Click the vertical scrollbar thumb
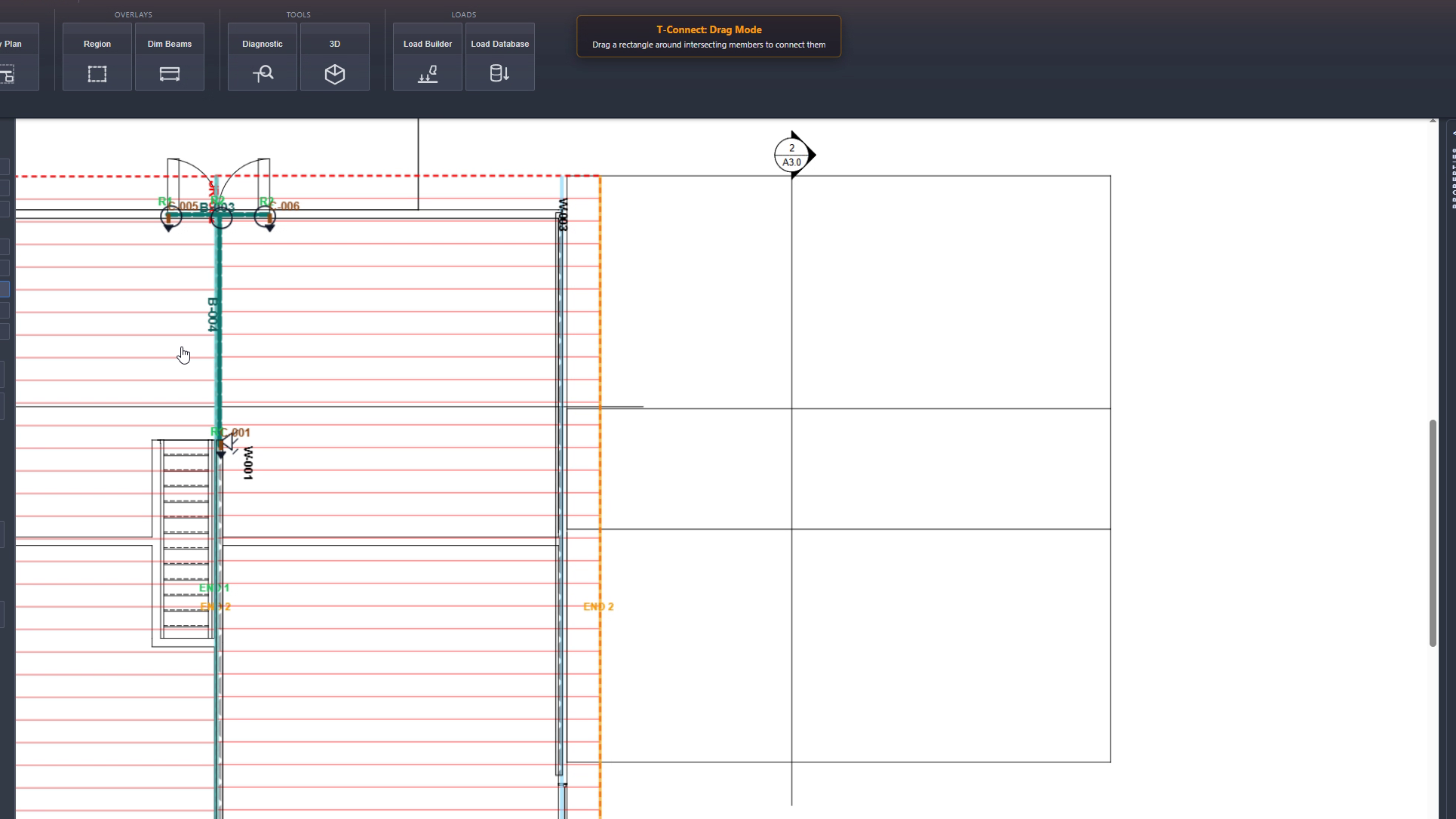 [1433, 533]
